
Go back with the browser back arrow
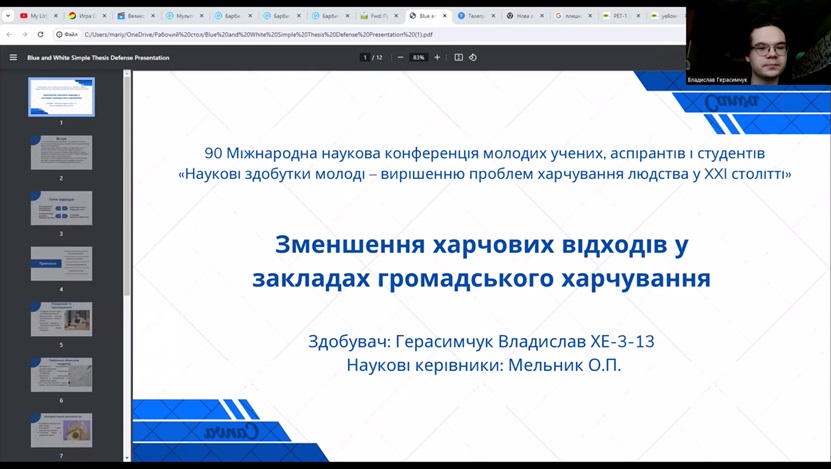(9, 34)
